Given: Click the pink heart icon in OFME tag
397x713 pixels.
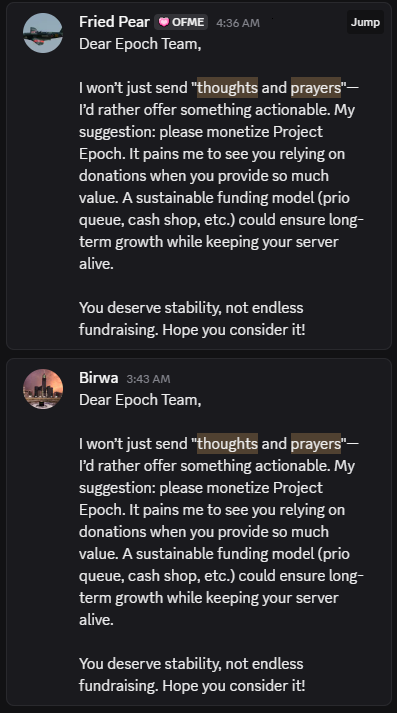Looking at the screenshot, I should tap(164, 22).
